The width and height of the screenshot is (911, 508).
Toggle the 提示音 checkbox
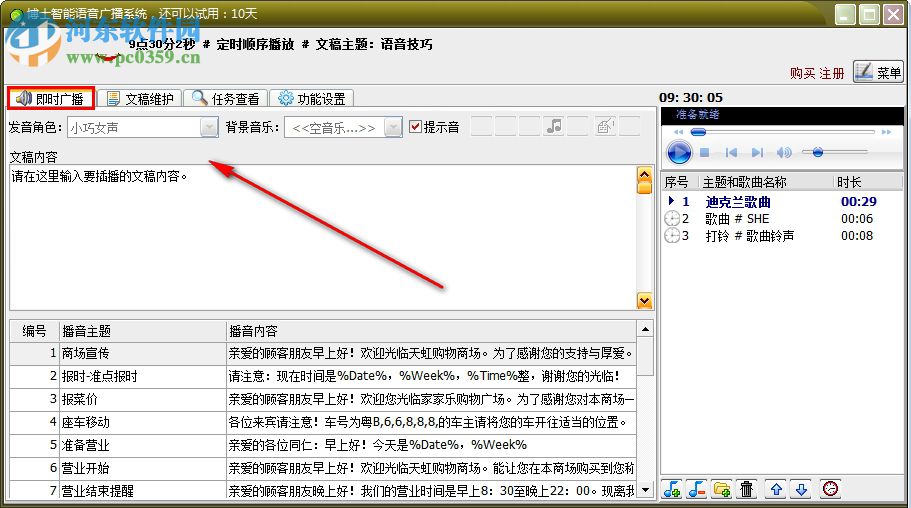point(415,127)
